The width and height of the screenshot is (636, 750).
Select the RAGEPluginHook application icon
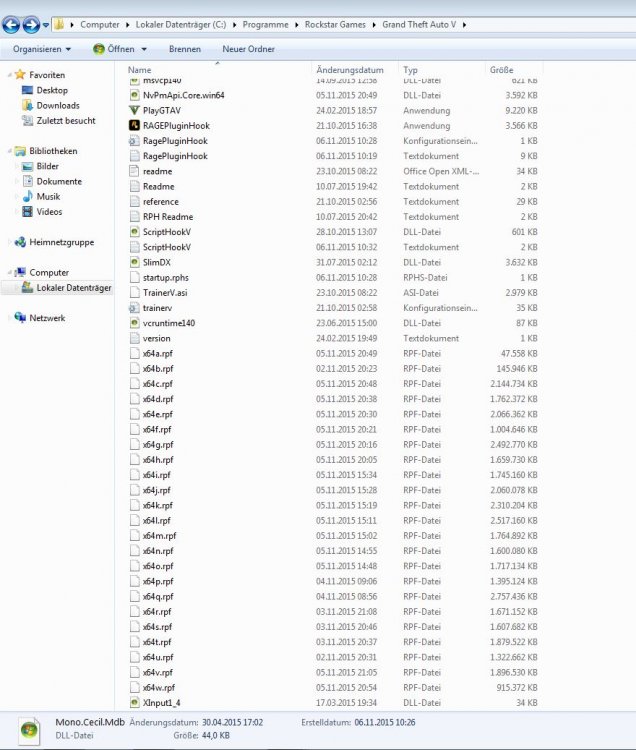pos(135,125)
